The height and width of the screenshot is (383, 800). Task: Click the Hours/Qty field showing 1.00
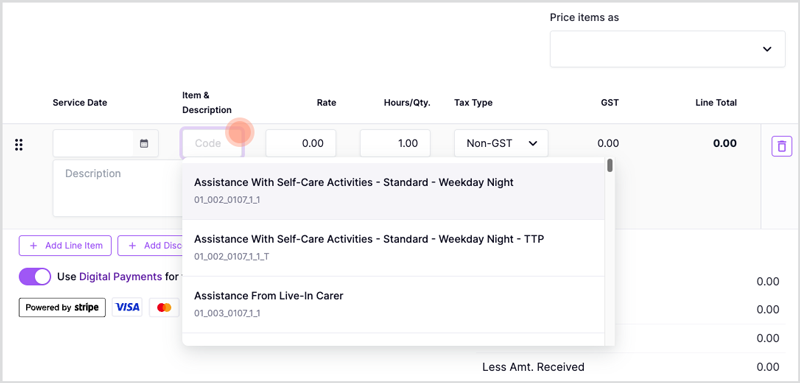point(395,143)
